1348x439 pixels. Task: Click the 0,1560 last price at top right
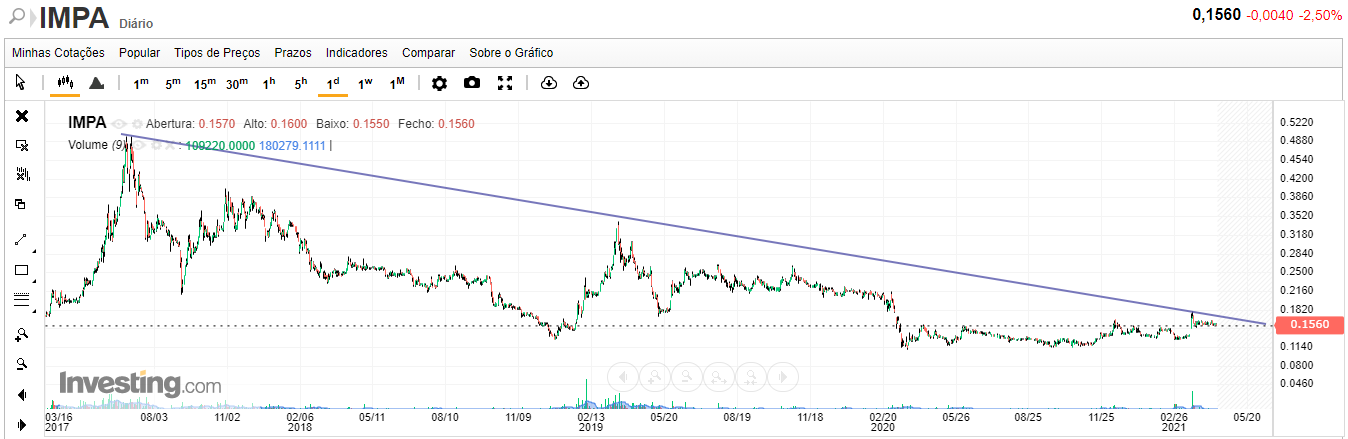(1217, 15)
